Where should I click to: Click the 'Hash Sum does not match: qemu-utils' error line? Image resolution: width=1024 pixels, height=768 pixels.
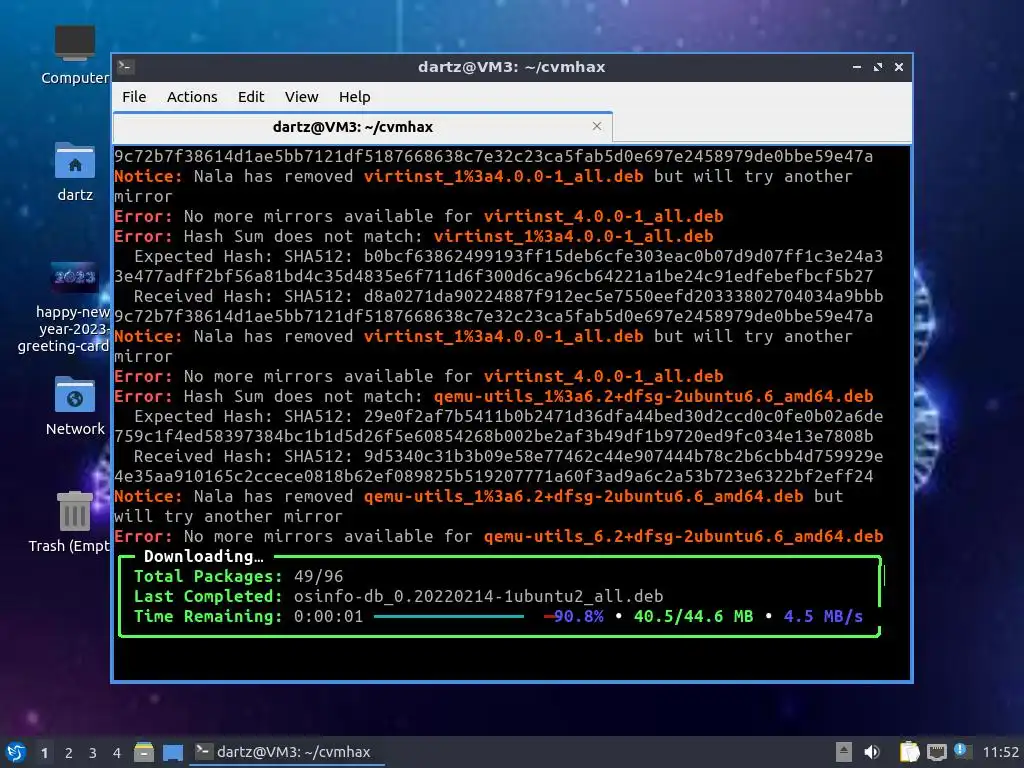tap(494, 396)
